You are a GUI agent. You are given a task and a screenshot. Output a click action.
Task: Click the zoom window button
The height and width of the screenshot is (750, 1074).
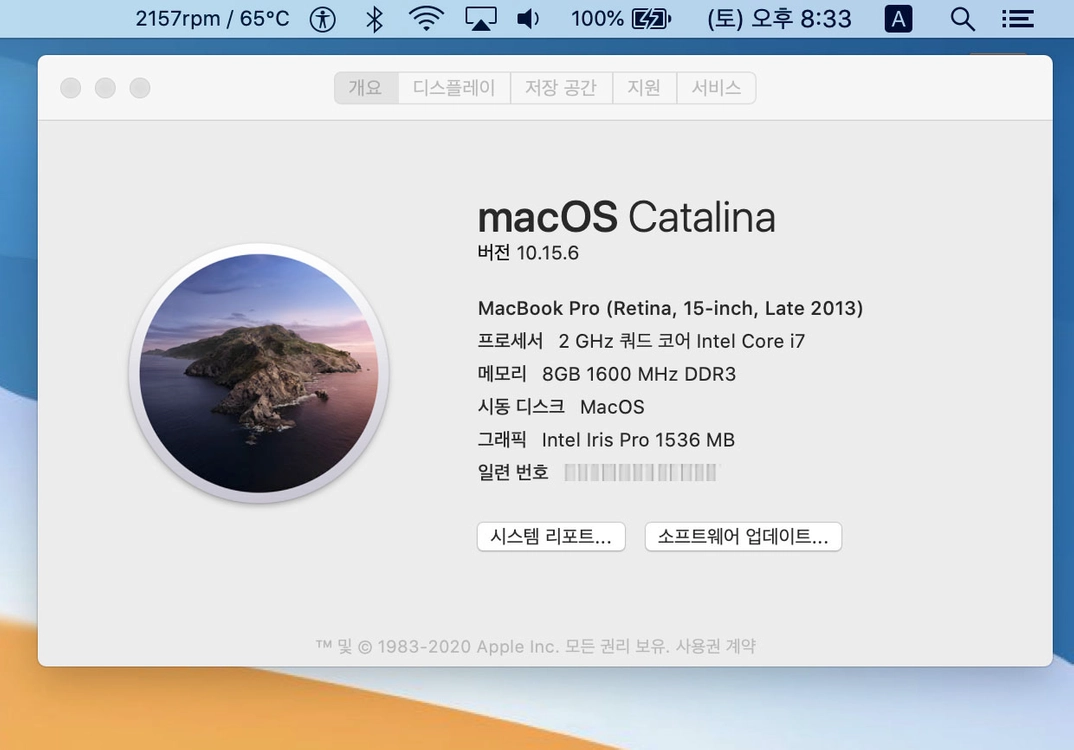140,88
